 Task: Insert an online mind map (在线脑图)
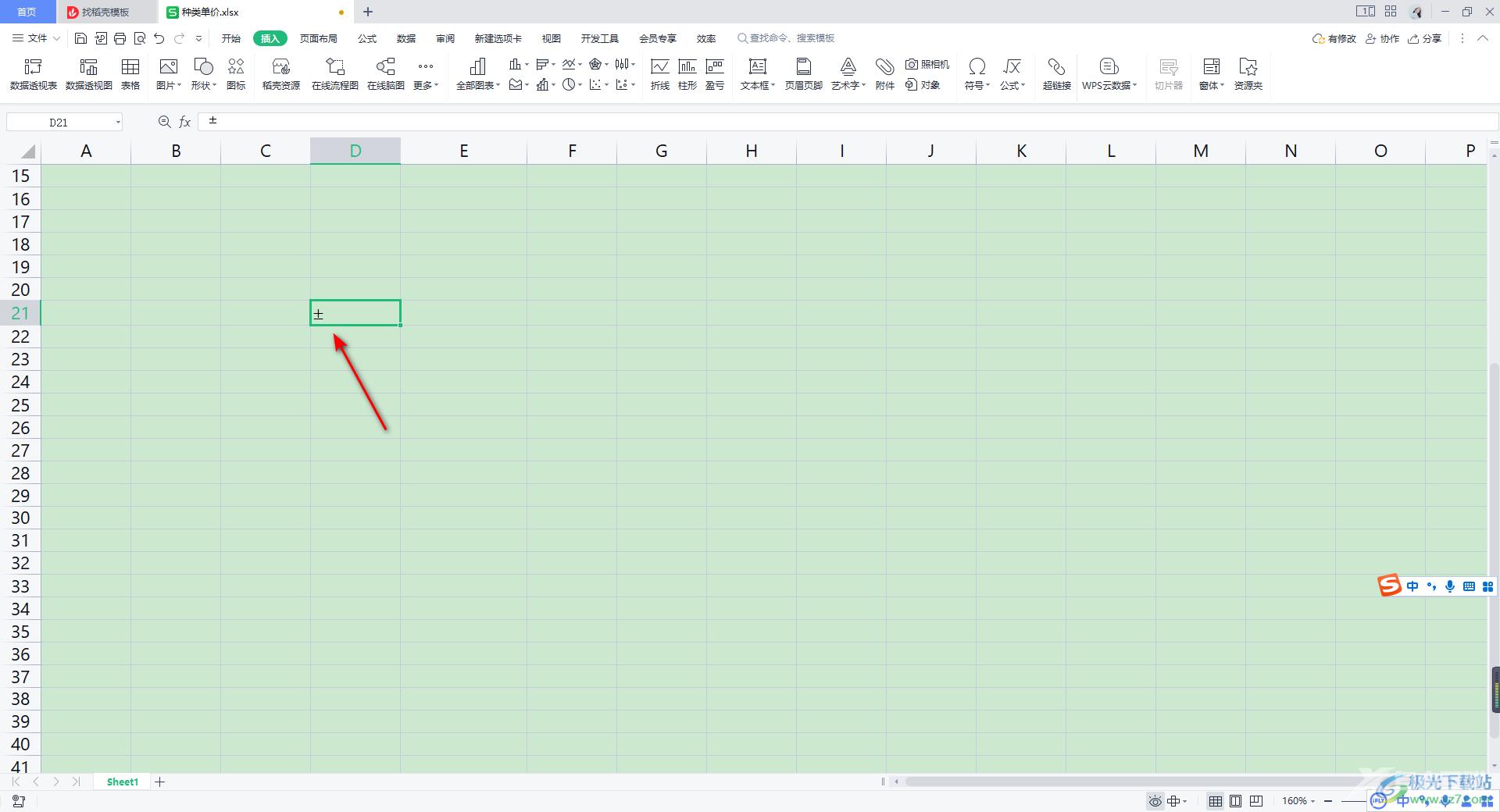[386, 74]
